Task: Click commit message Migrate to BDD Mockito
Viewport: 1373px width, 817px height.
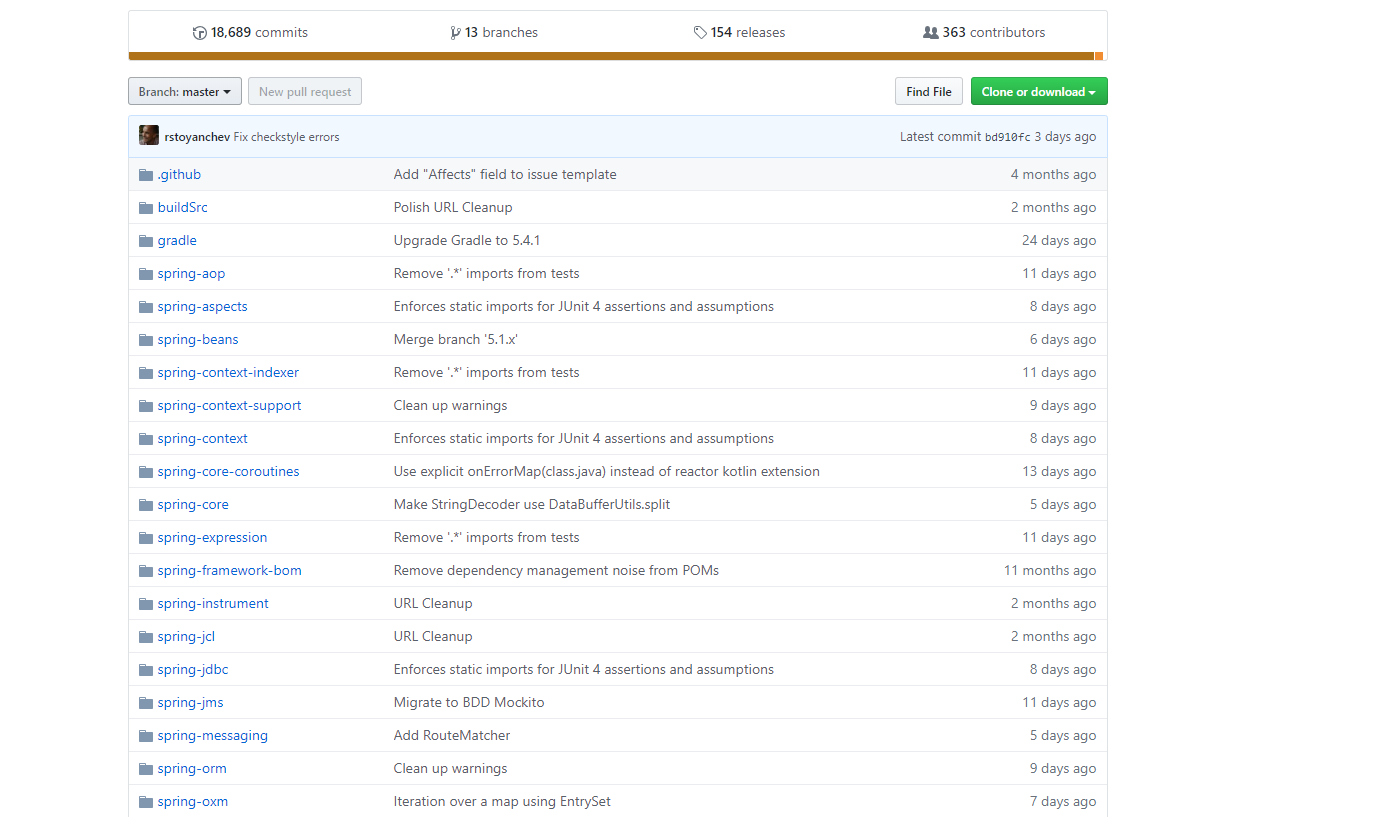Action: (469, 703)
